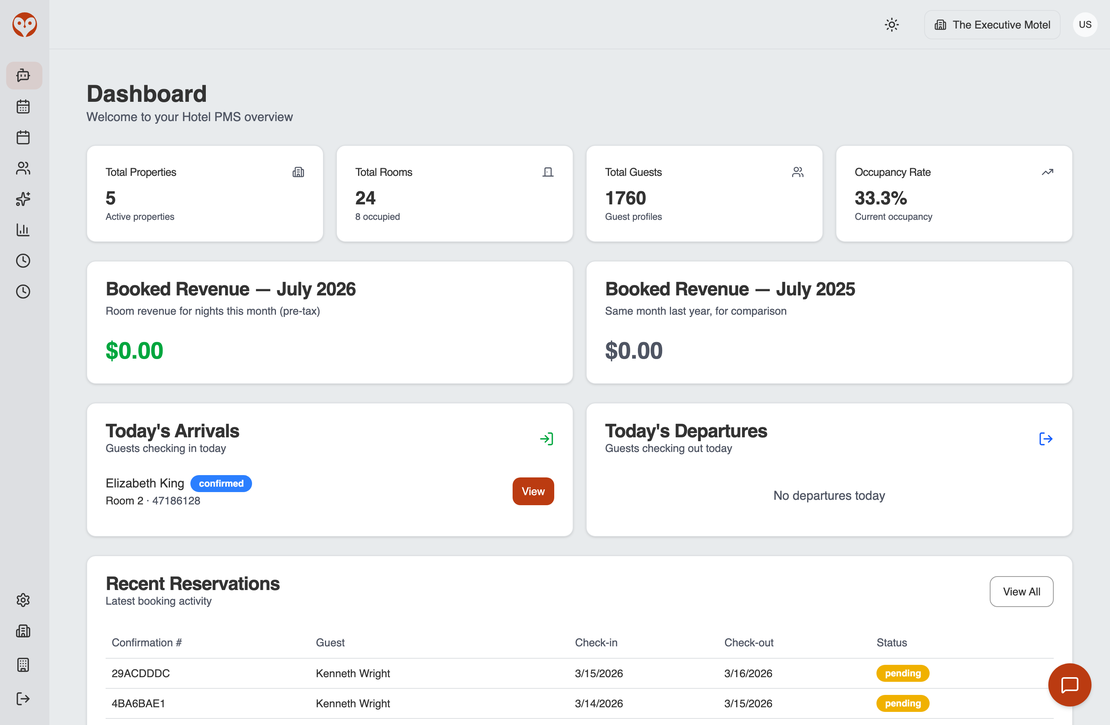Click View All recent reservations

pos(1021,592)
